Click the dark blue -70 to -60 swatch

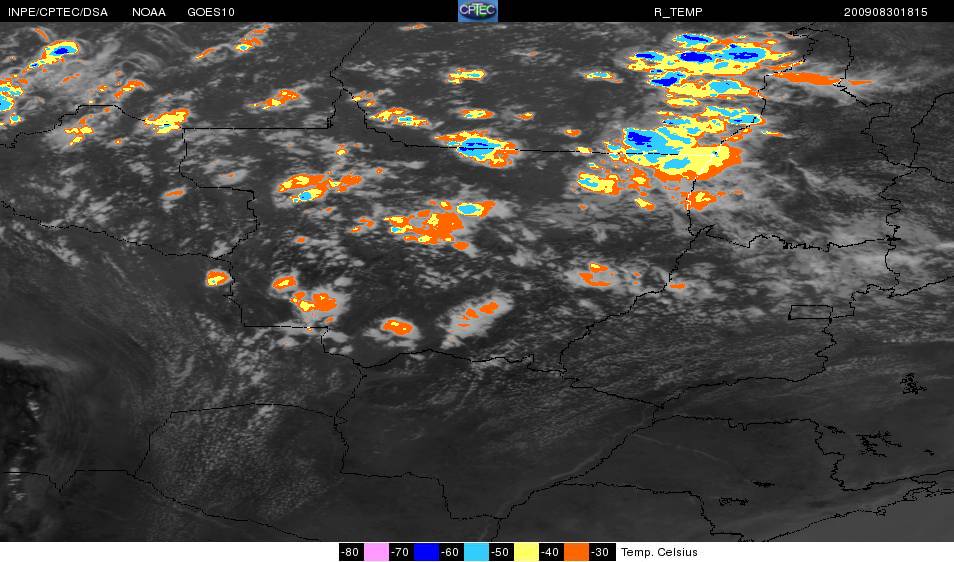(426, 552)
